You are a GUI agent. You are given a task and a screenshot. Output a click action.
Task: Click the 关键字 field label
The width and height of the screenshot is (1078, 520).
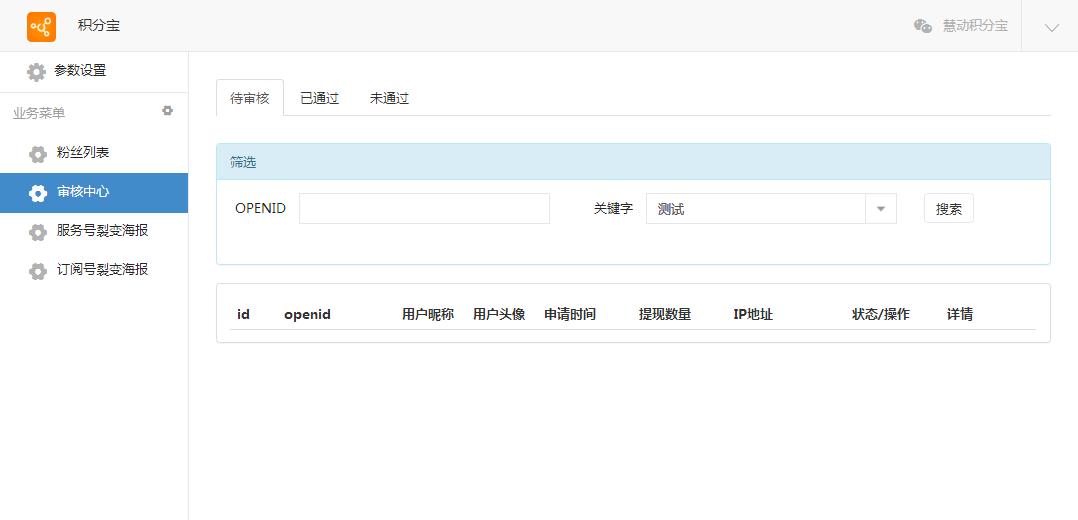click(x=613, y=208)
